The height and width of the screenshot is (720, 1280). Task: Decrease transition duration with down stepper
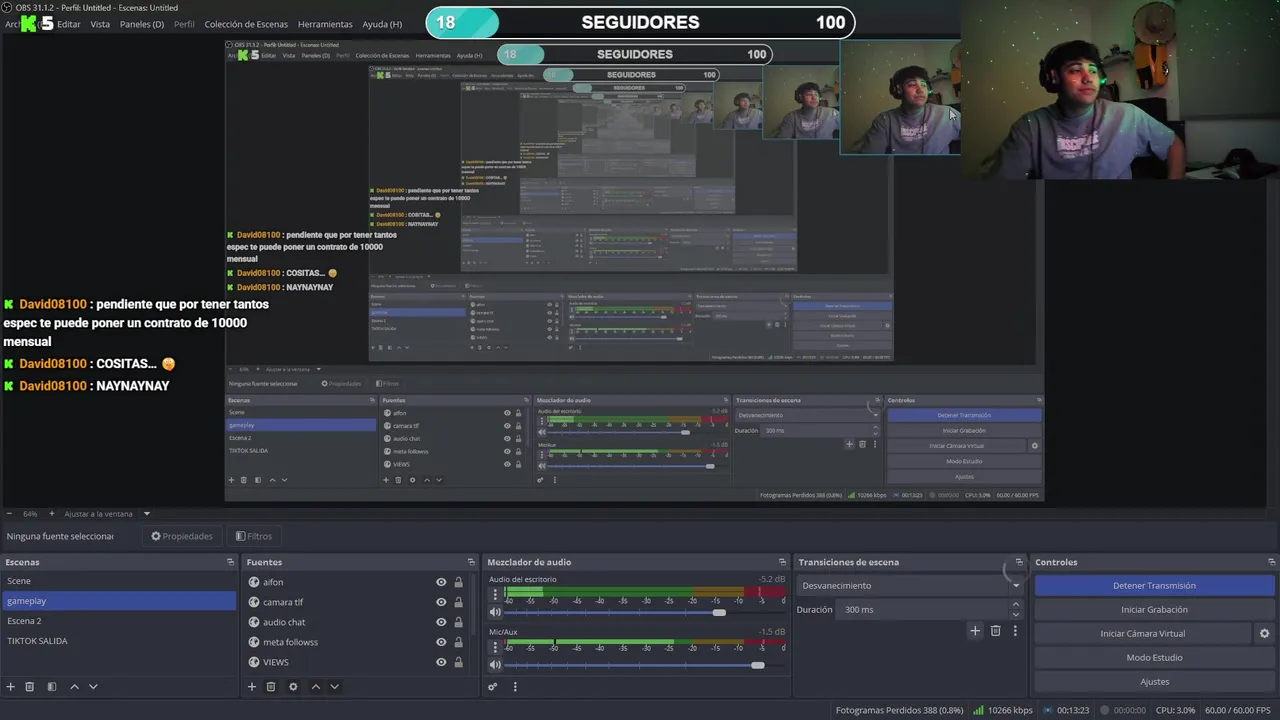[x=1016, y=614]
